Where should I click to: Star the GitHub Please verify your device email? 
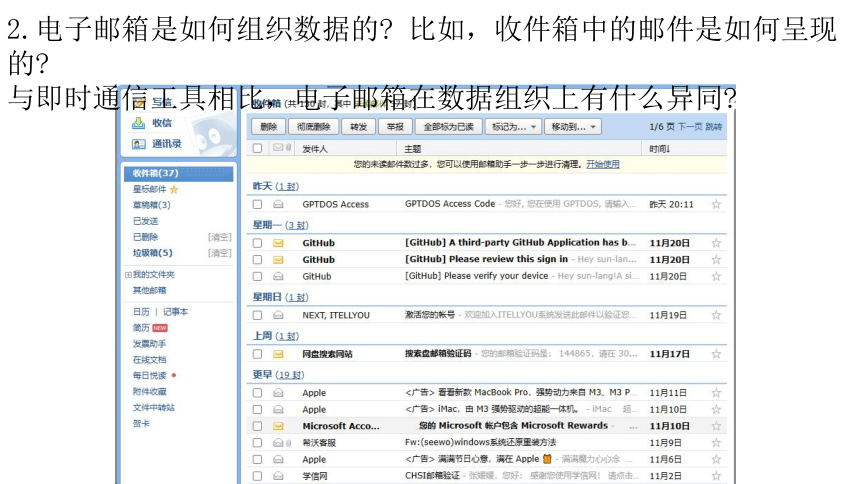716,276
